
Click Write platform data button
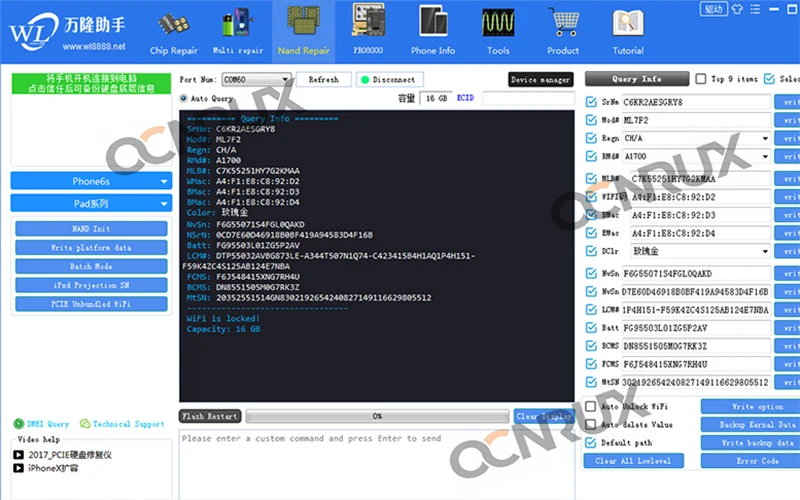[91, 247]
